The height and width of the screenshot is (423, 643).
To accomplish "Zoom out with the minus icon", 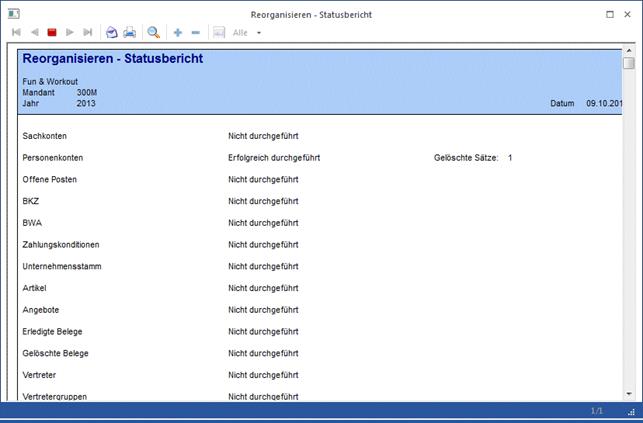I will coord(196,33).
